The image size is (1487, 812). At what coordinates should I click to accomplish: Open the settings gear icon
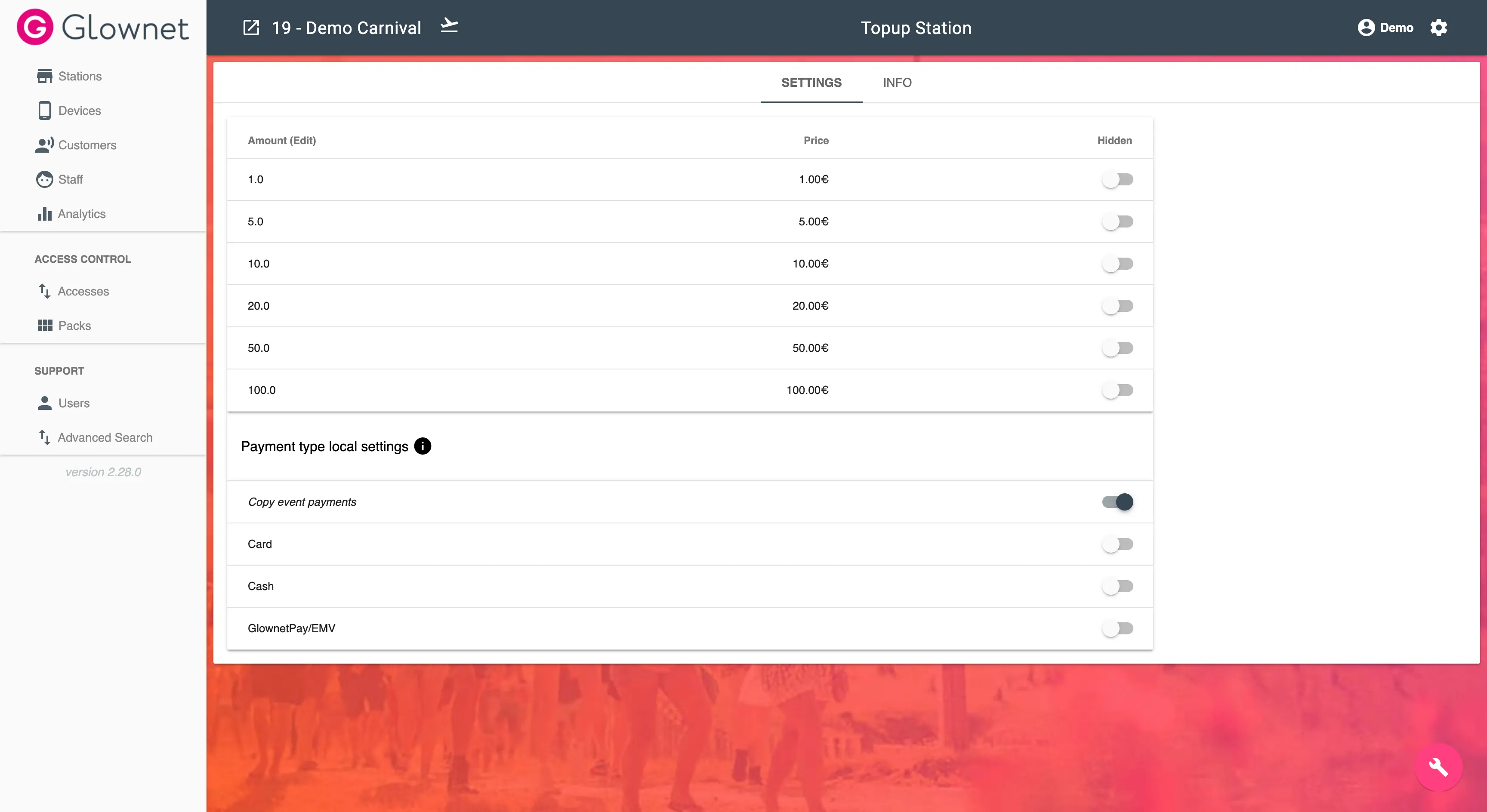[x=1438, y=28]
